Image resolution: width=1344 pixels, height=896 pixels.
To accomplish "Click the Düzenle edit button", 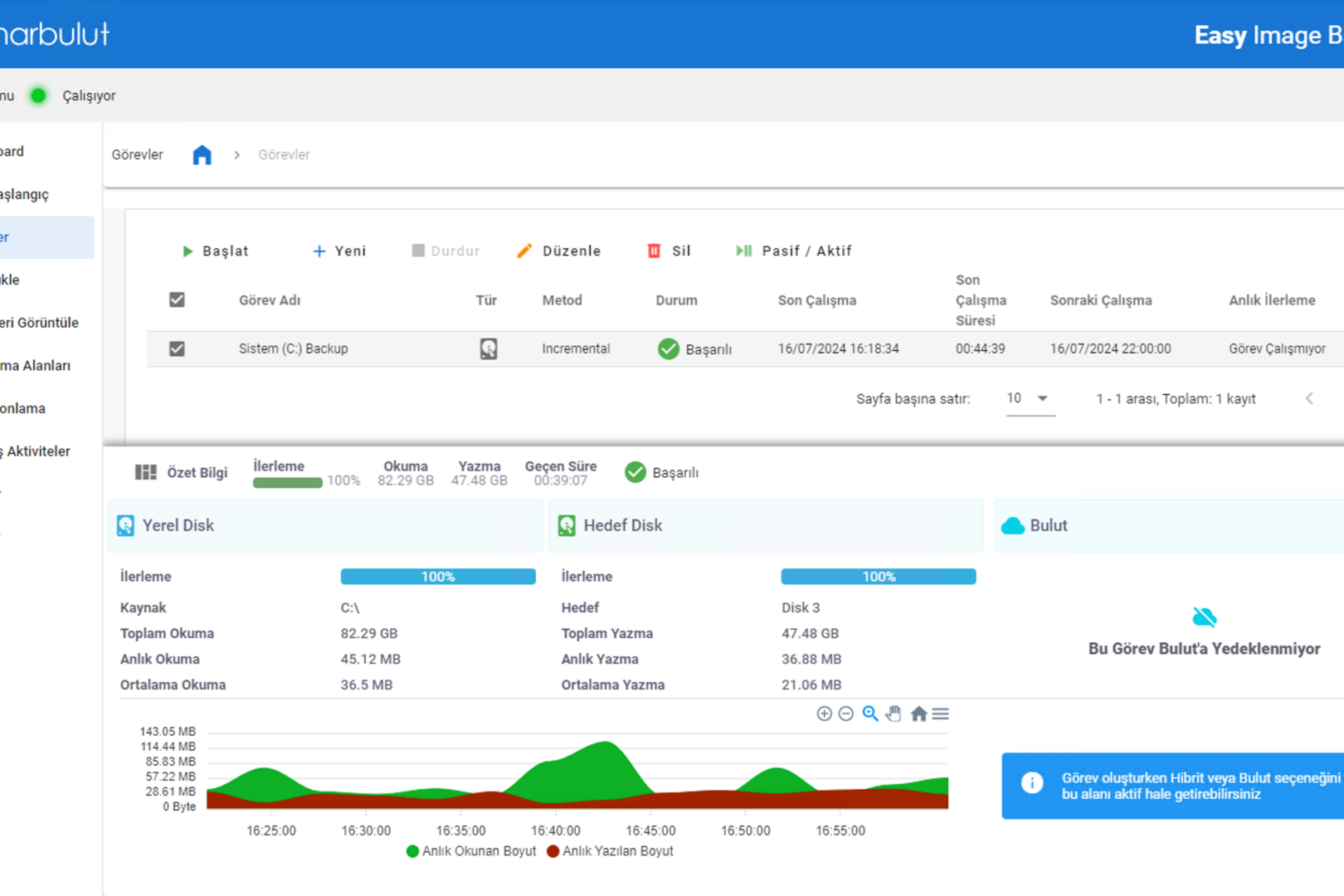I will point(558,251).
